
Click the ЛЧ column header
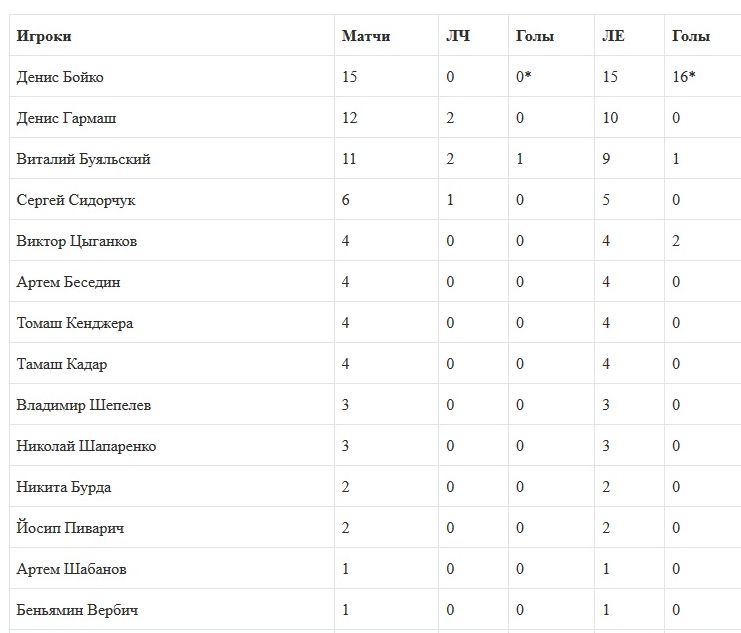(x=458, y=36)
